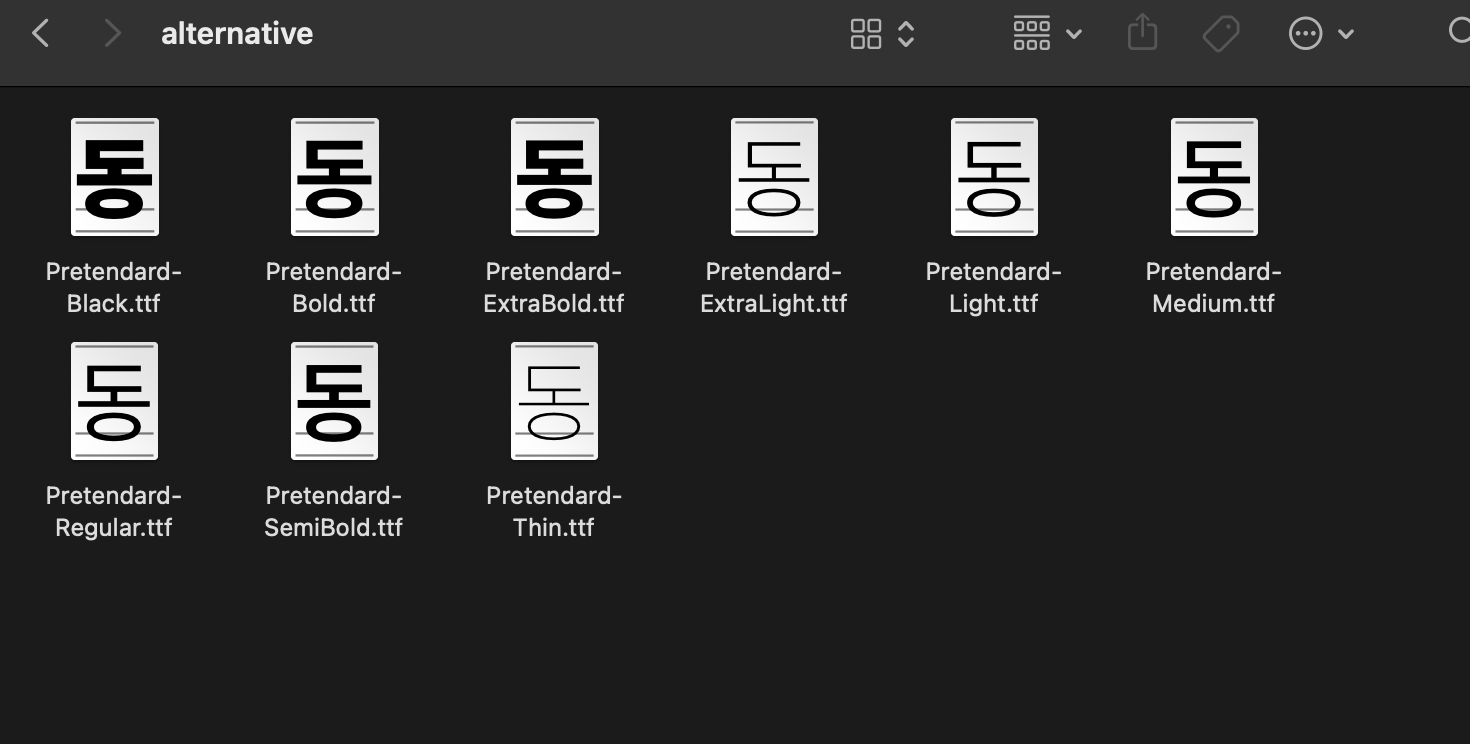Click the Pretendard-Bold.ttf file name
The image size is (1470, 744).
coord(334,288)
